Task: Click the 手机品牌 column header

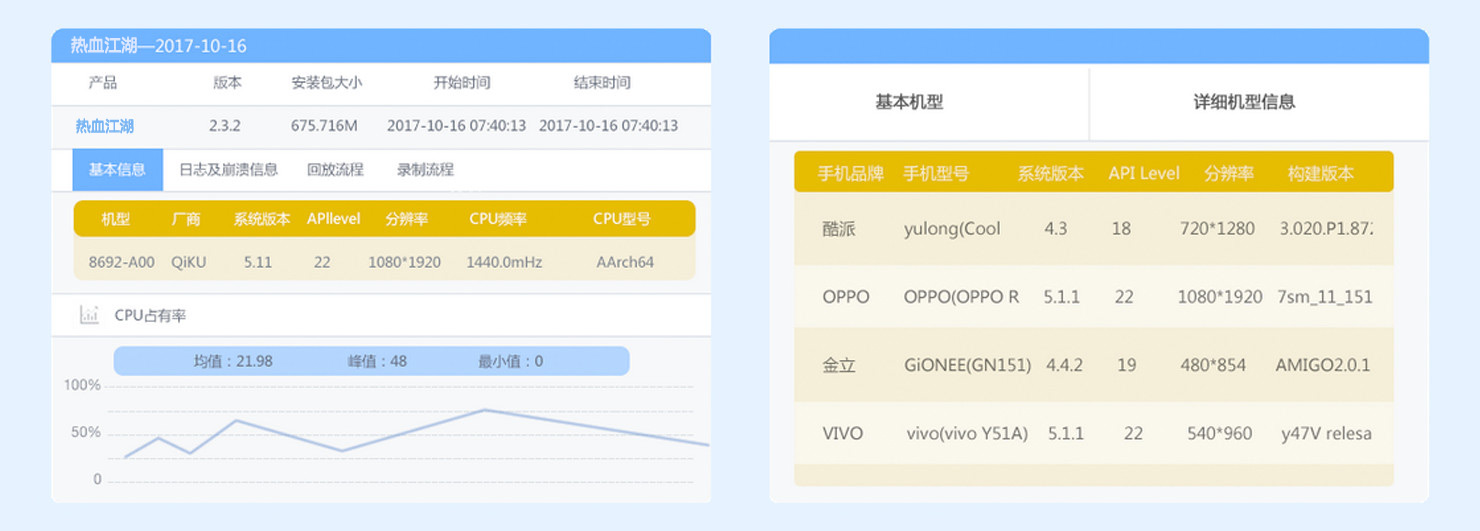Action: tap(850, 173)
